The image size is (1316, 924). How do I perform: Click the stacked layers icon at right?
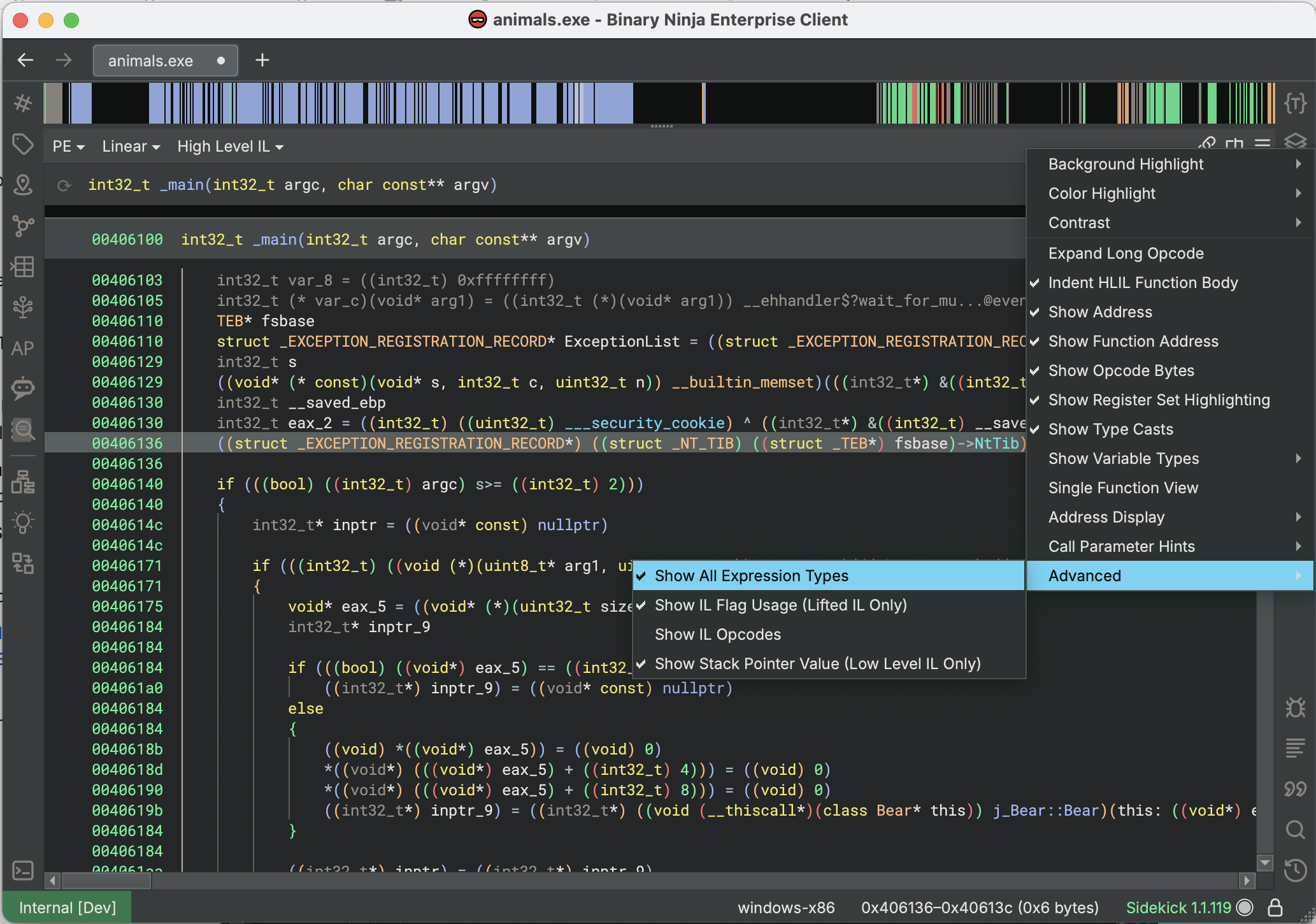coord(1295,141)
